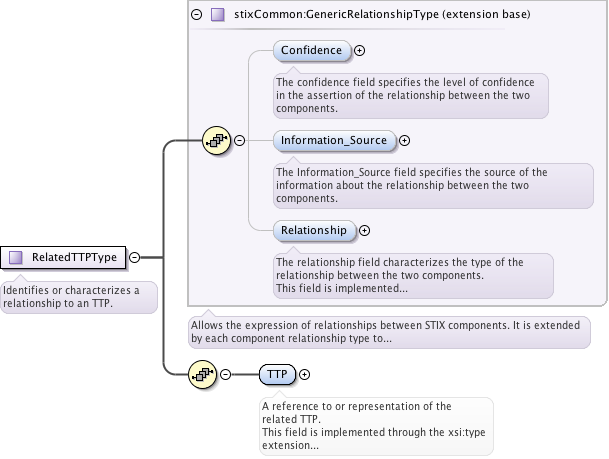Select the Confidence element node
609x459 pixels.
pos(311,50)
